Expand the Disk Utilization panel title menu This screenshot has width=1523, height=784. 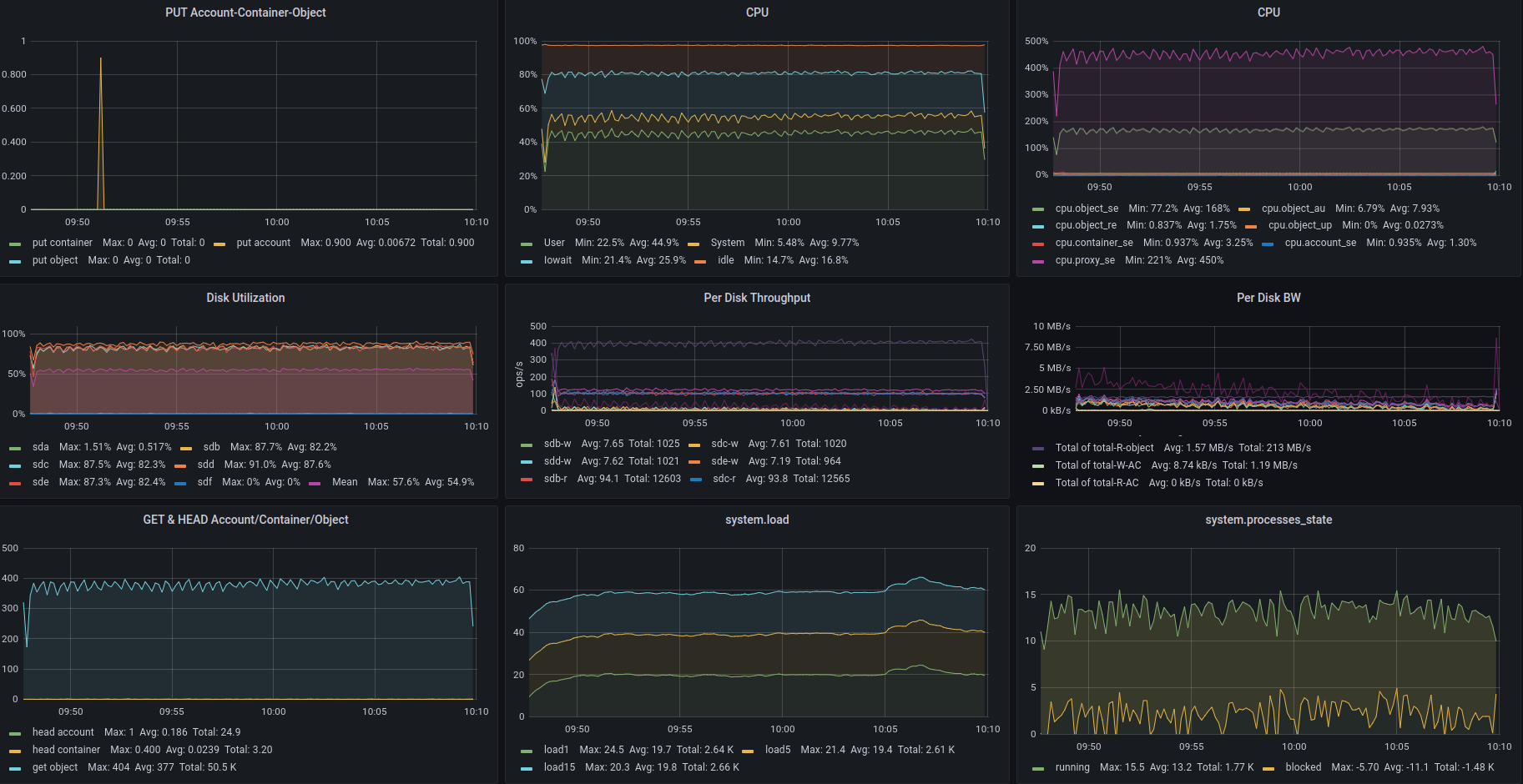click(x=245, y=298)
